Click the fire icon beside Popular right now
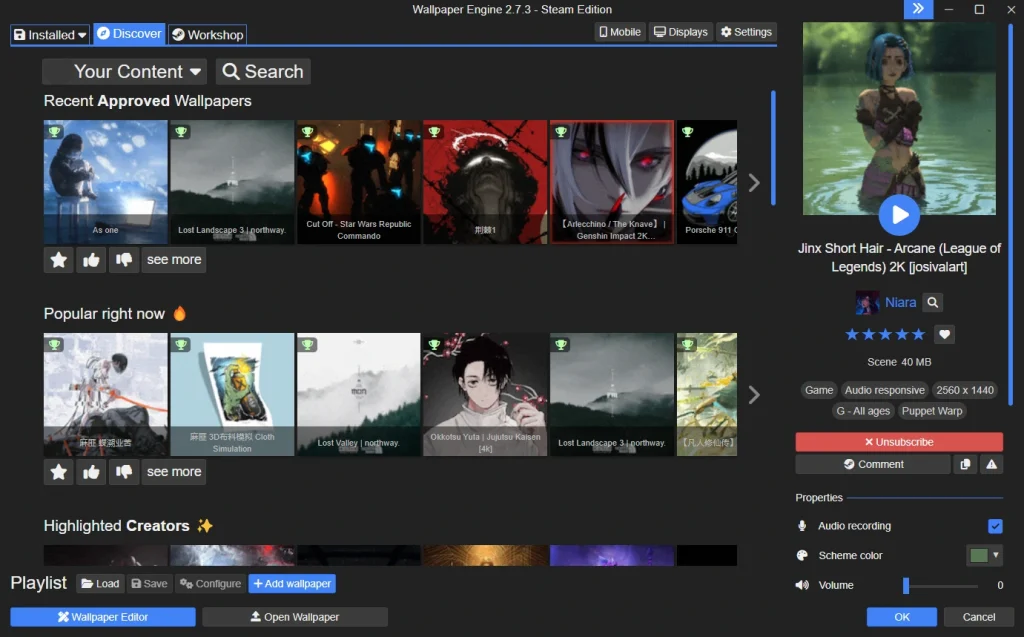The height and width of the screenshot is (637, 1024). [180, 314]
